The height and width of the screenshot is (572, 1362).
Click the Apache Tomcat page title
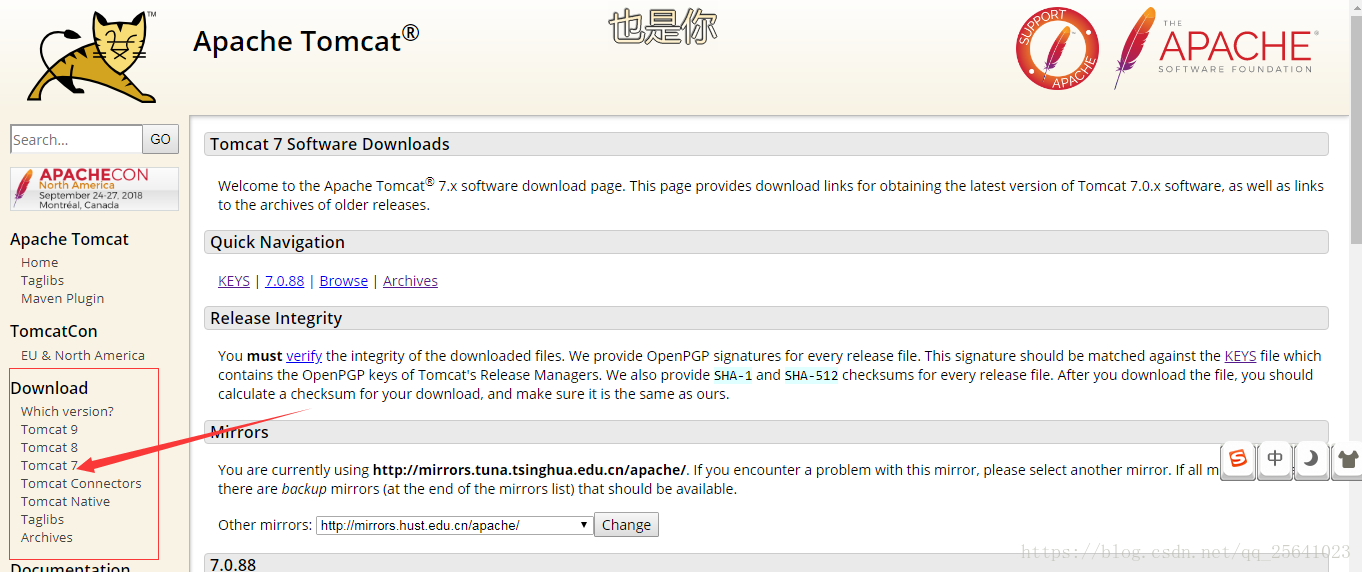(306, 40)
